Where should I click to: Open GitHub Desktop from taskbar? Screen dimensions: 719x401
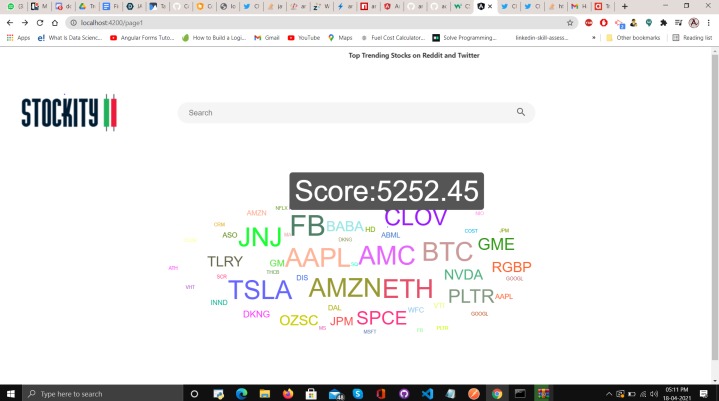(404, 394)
